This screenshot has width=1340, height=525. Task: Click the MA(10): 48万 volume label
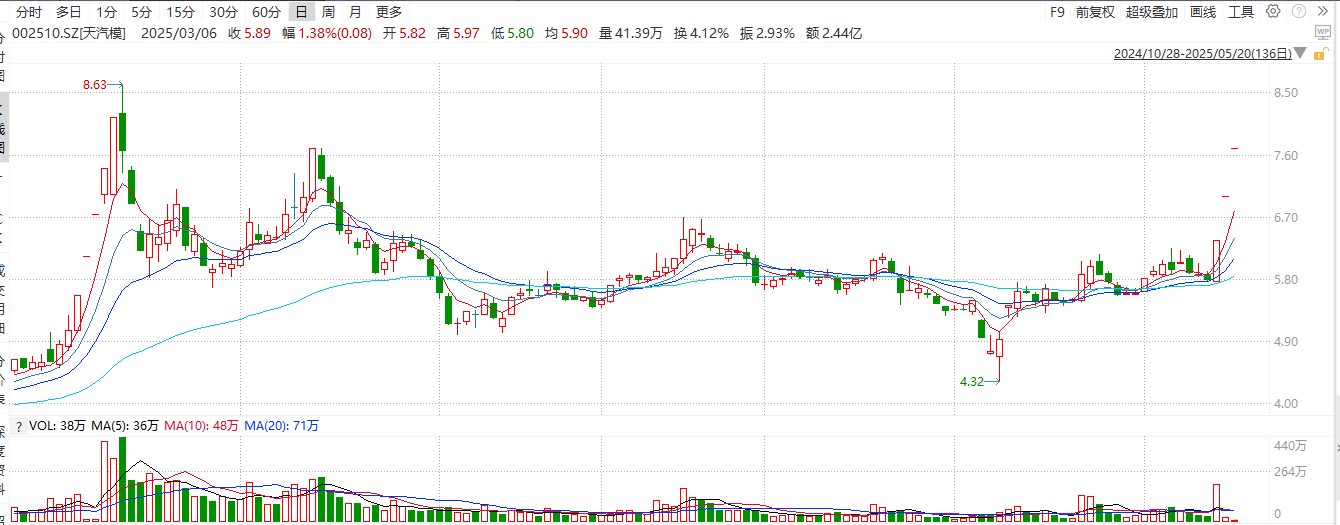click(x=201, y=426)
